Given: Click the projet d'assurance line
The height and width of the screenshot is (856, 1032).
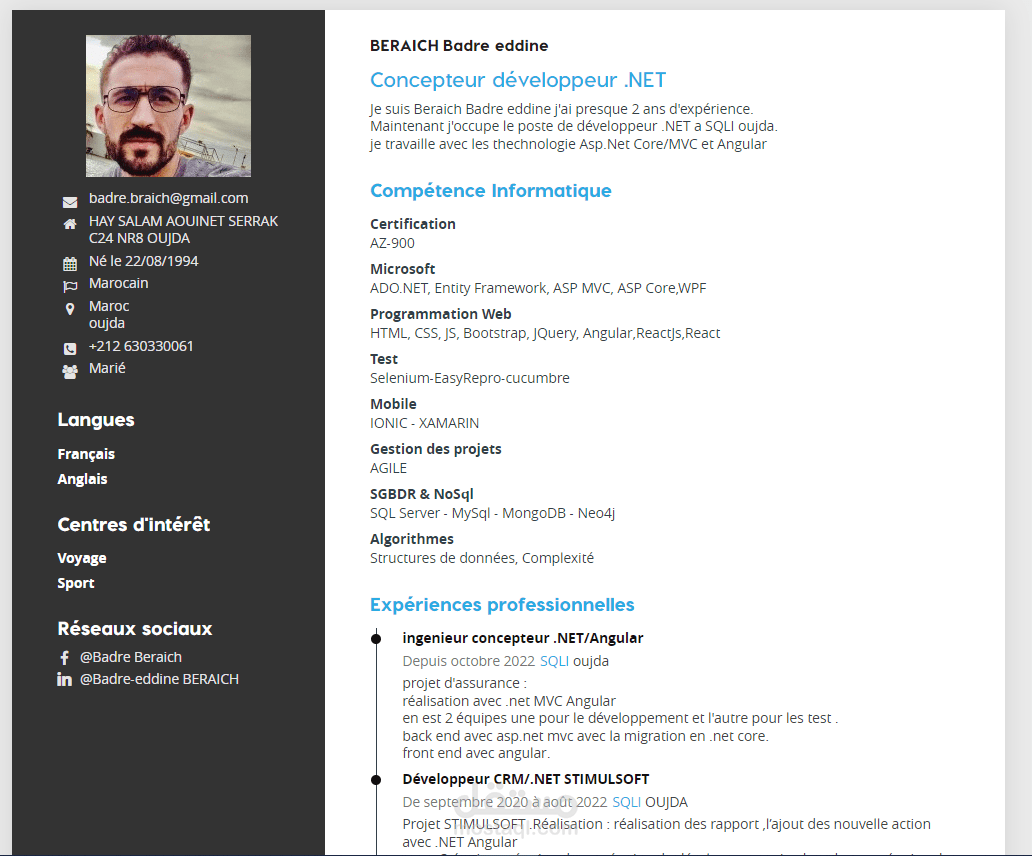Looking at the screenshot, I should click(x=465, y=683).
